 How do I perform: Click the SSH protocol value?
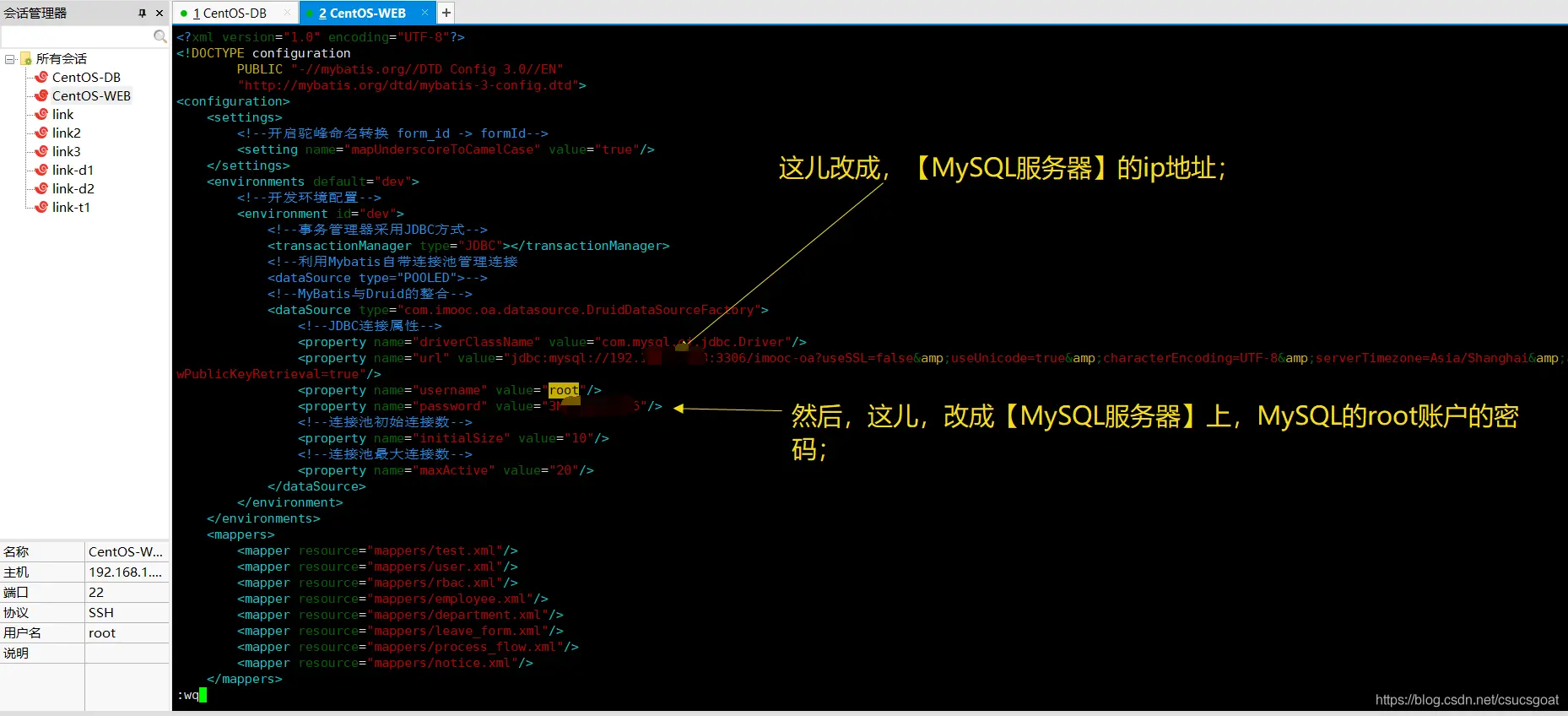[127, 612]
